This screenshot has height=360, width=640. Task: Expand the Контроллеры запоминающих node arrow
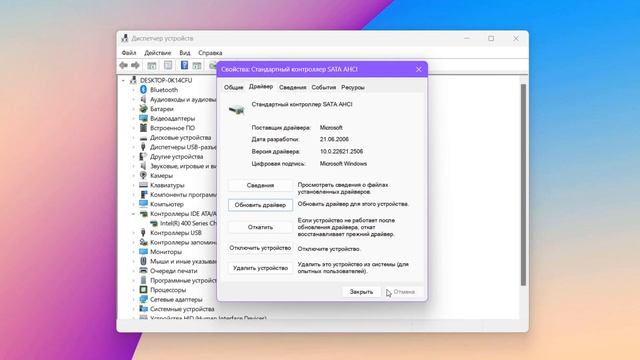133,242
